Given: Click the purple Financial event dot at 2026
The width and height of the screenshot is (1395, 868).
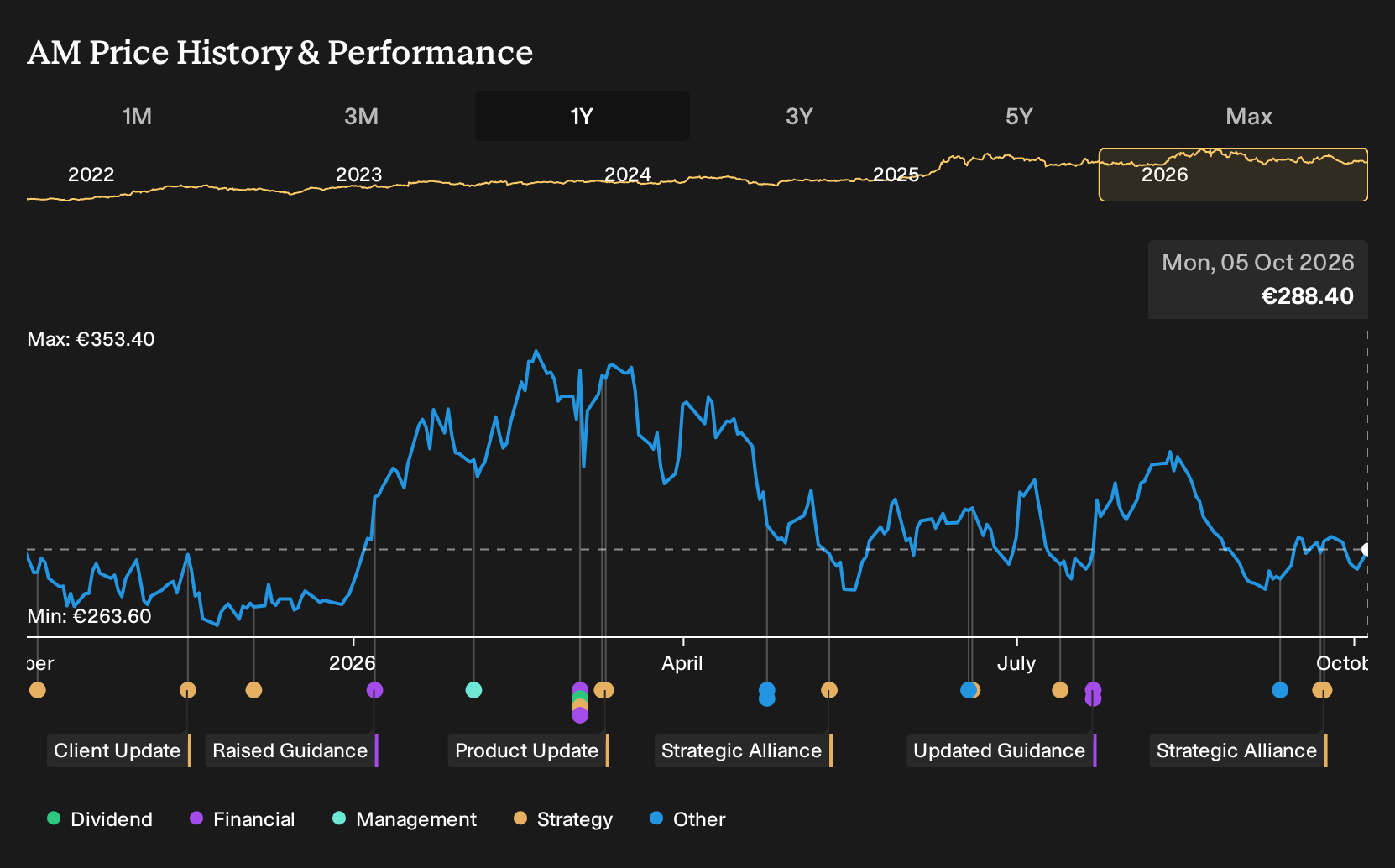Looking at the screenshot, I should coord(374,690).
